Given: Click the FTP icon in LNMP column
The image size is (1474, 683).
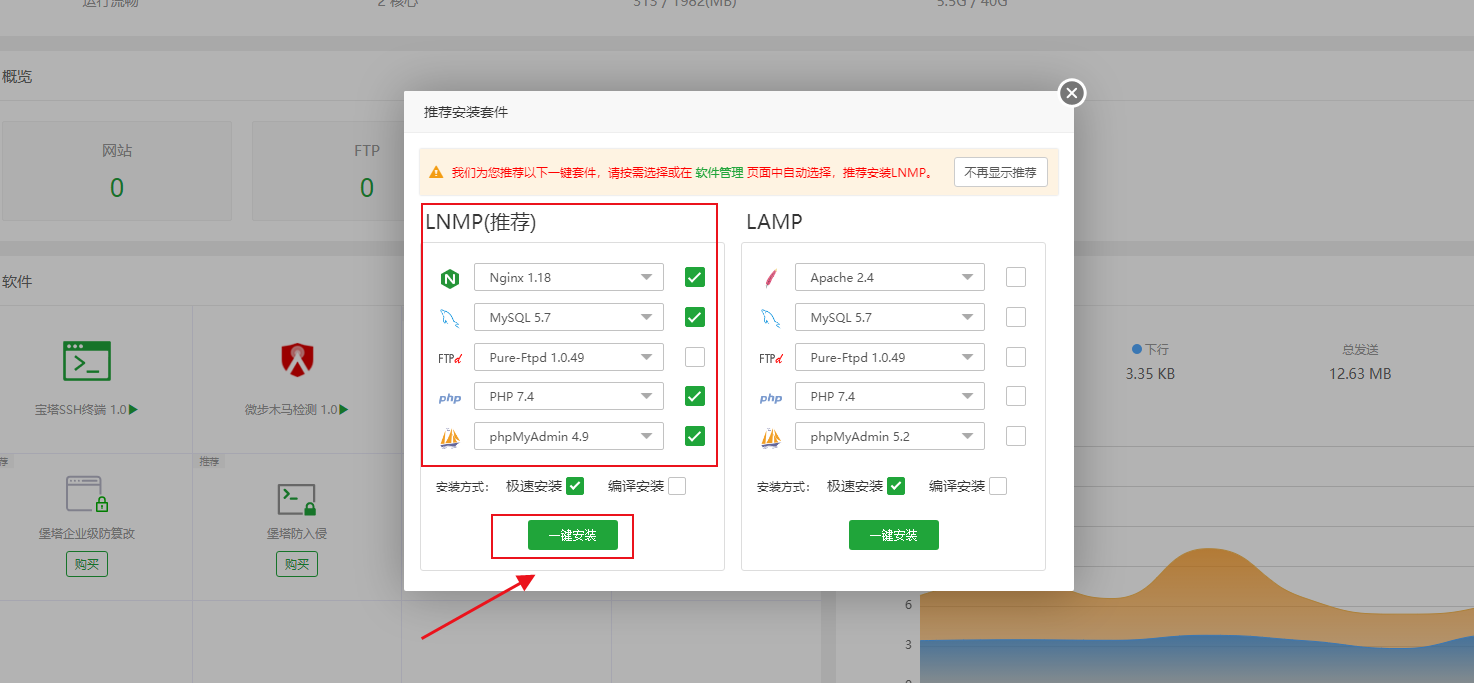Looking at the screenshot, I should tap(449, 358).
